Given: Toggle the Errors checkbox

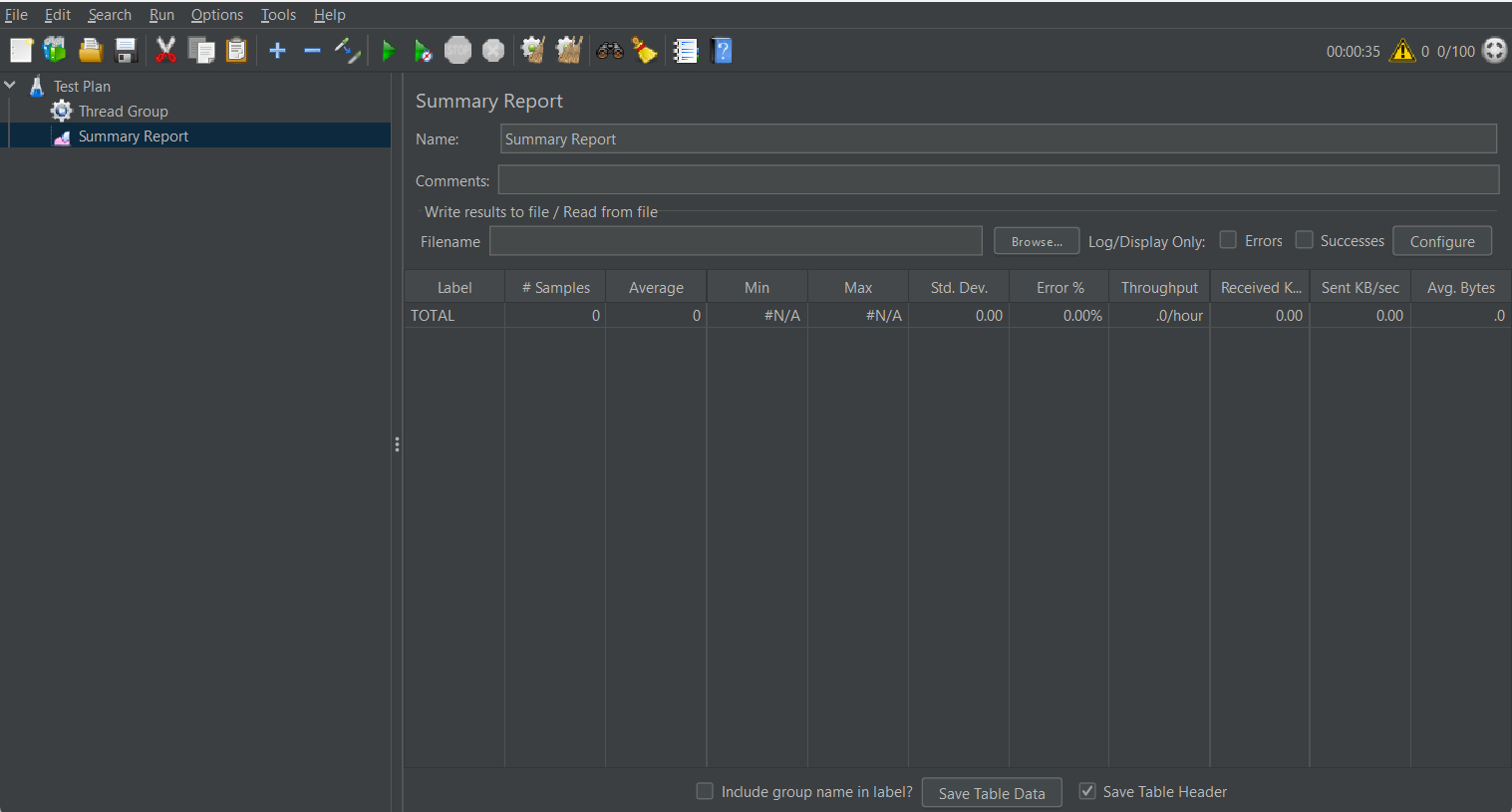Looking at the screenshot, I should click(x=1228, y=240).
